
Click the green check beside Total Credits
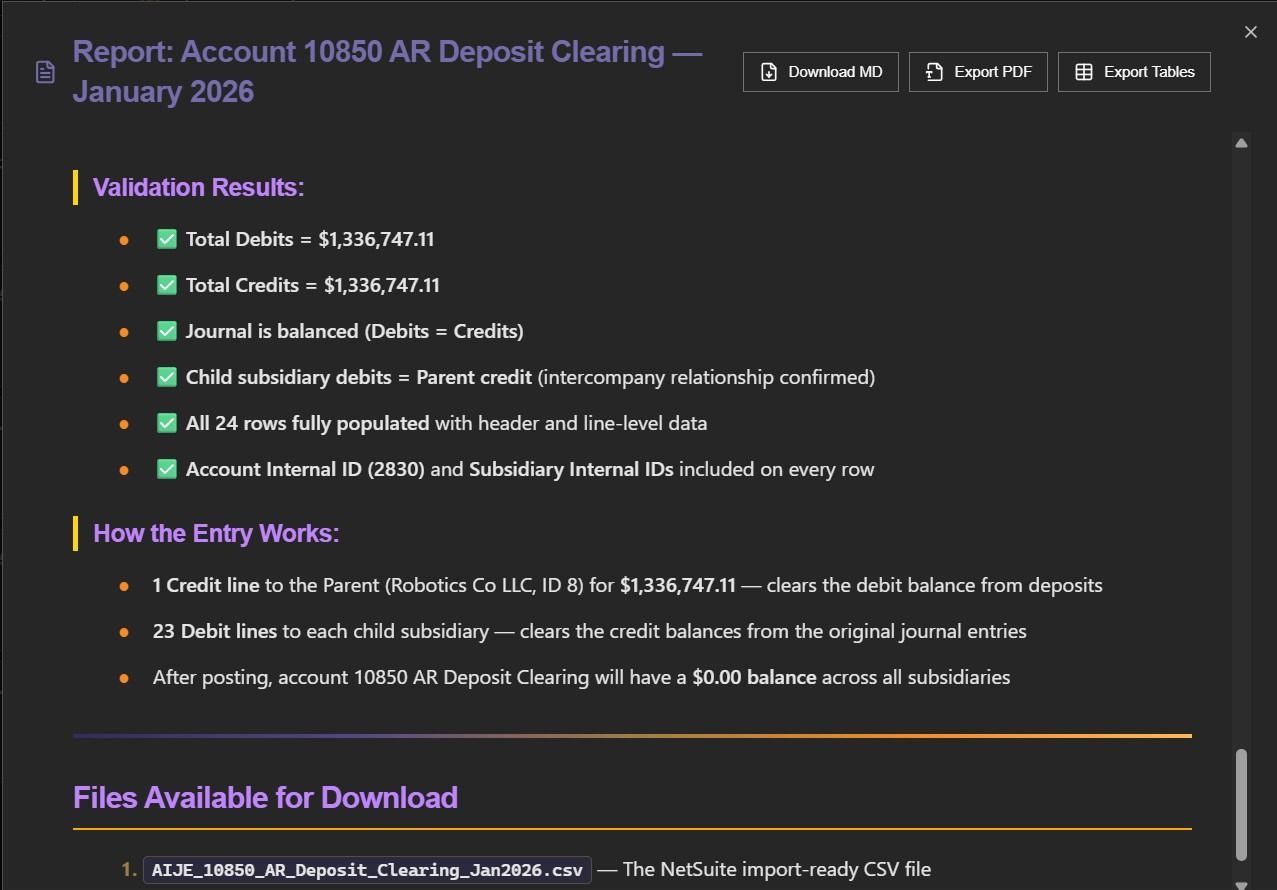[x=167, y=285]
